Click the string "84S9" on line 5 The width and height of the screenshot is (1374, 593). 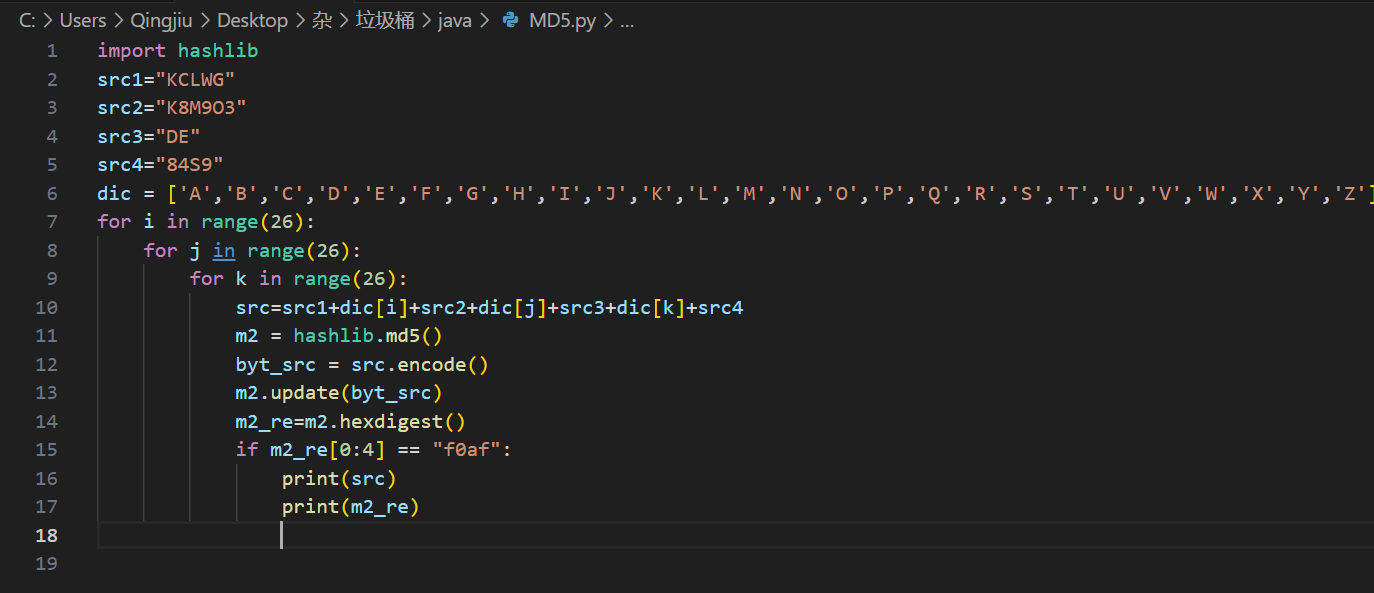[x=190, y=164]
